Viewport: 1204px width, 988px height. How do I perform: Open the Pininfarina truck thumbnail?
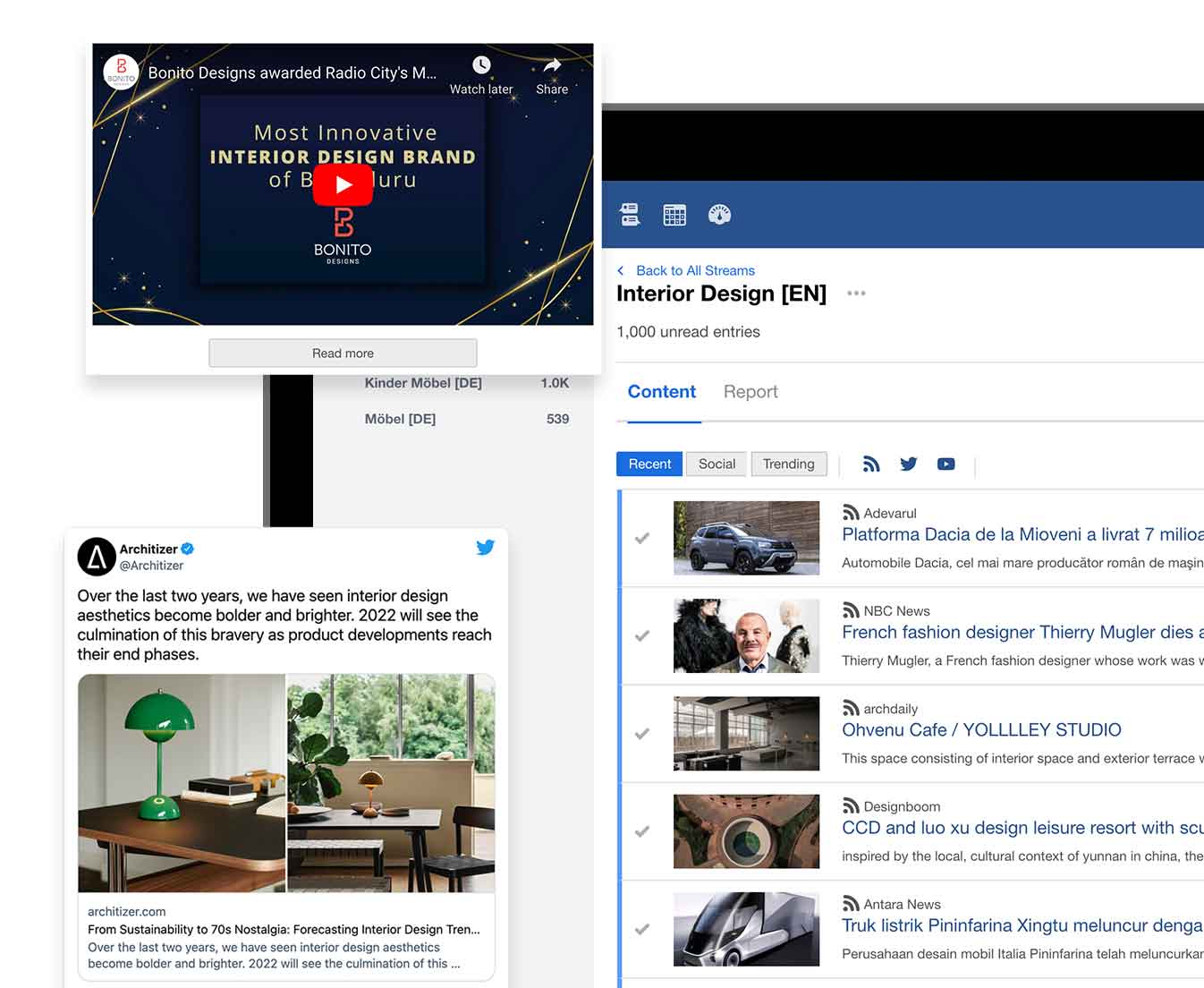pyautogui.click(x=746, y=929)
